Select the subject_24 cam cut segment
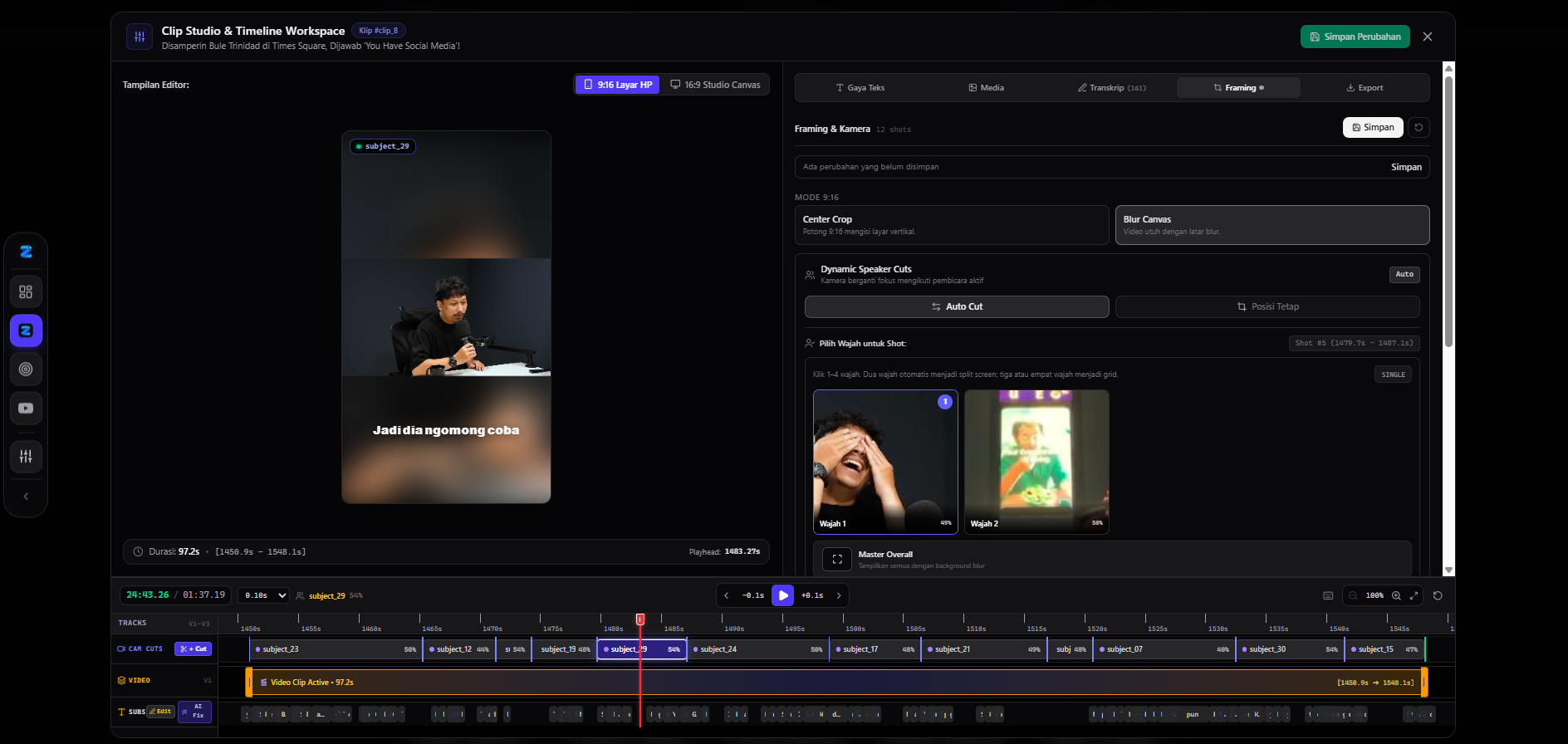The image size is (1568, 744). click(757, 649)
